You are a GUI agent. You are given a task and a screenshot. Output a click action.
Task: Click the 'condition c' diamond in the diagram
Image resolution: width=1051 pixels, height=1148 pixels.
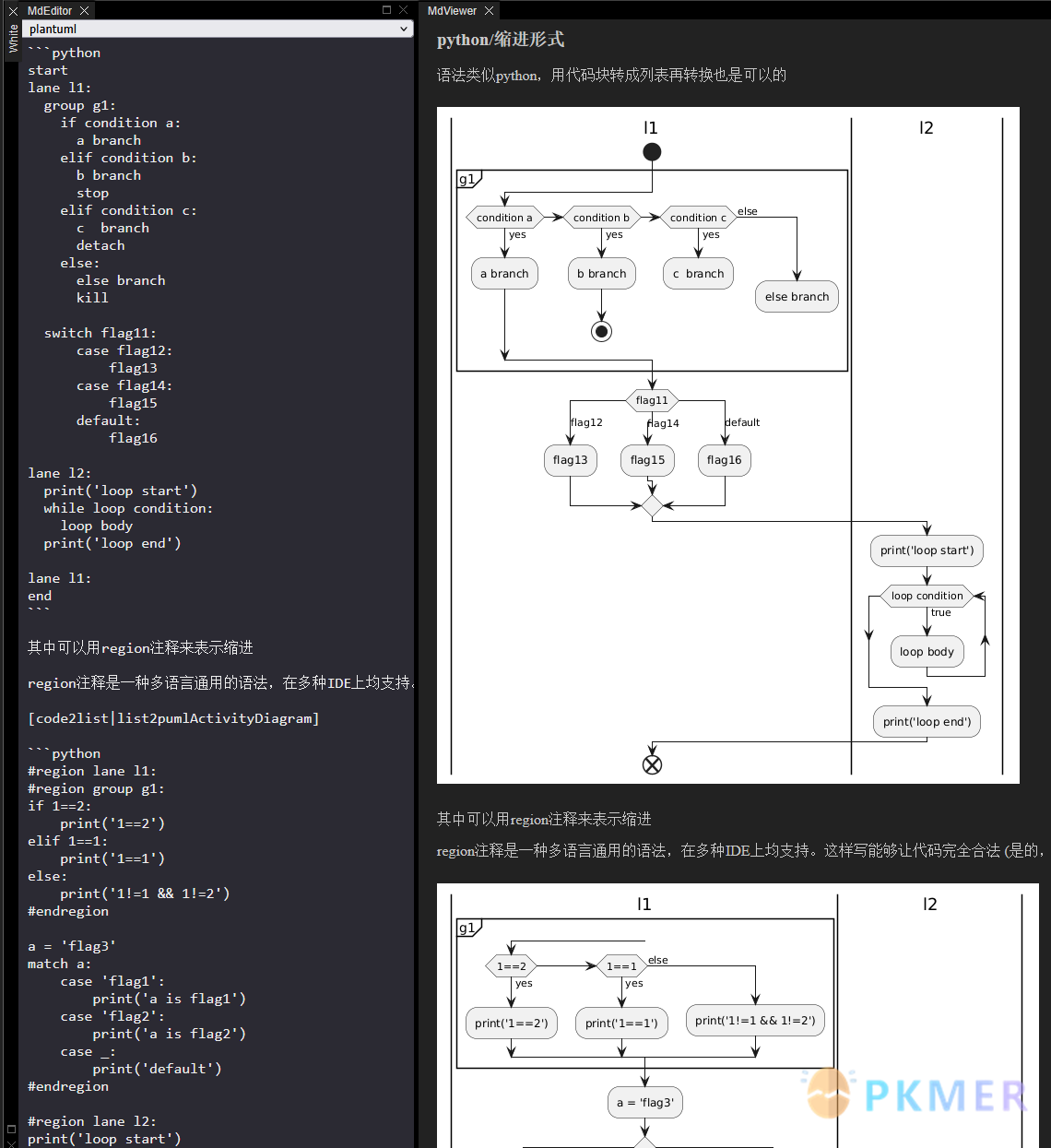698,218
